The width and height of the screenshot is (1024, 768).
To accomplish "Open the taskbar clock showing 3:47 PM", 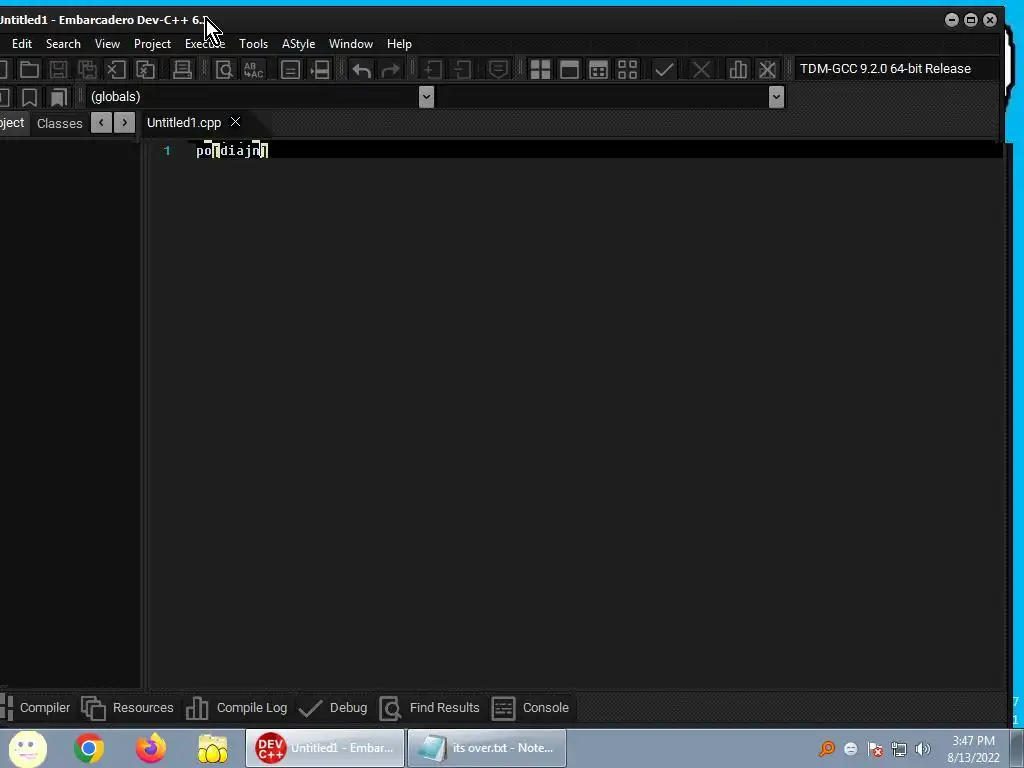I will [974, 749].
